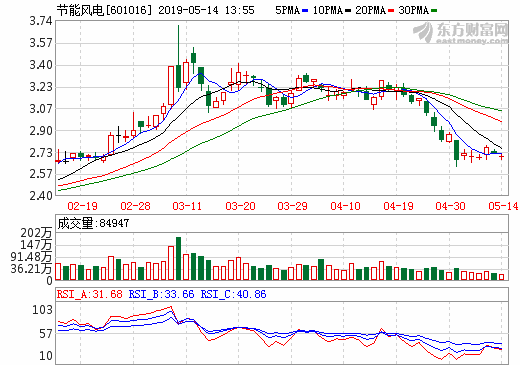Click the RSI_C:40.86 indicator label
The width and height of the screenshot is (520, 365).
pyautogui.click(x=233, y=294)
